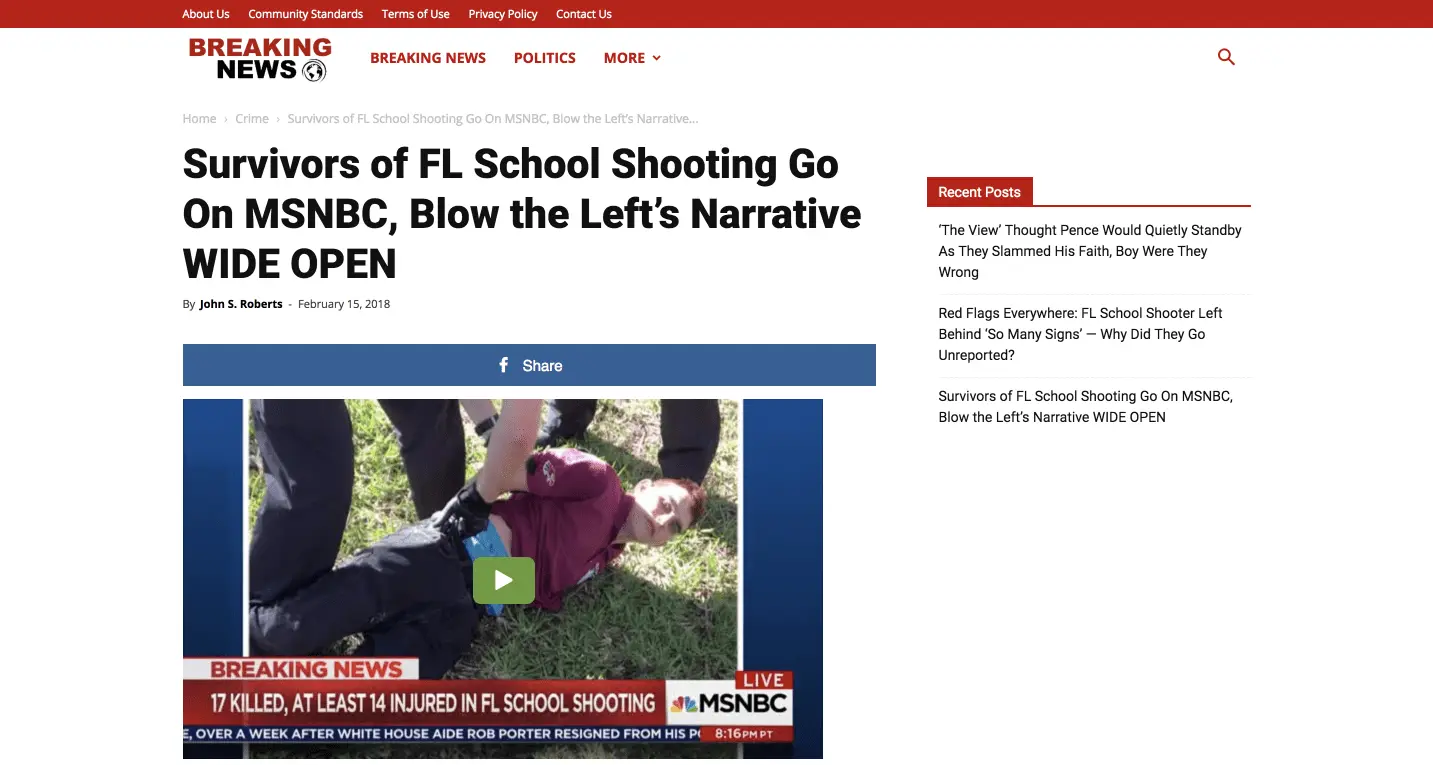Share the article on Facebook
Viewport: 1433px width, 765px height.
[529, 365]
